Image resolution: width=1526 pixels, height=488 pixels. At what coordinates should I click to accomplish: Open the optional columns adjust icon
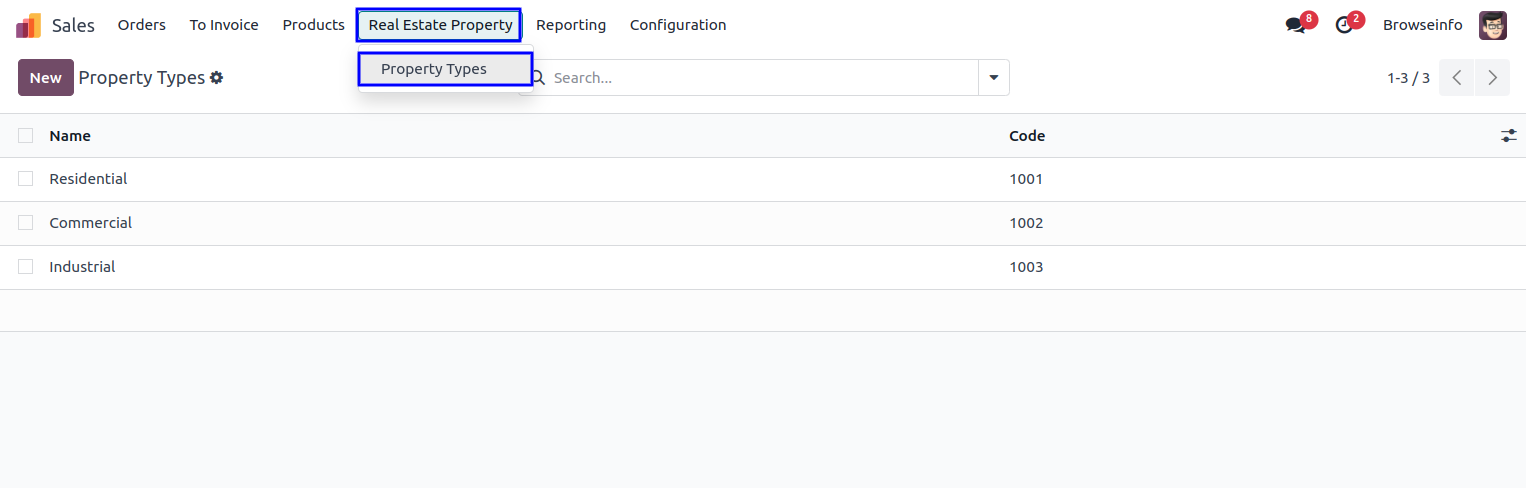click(1508, 136)
